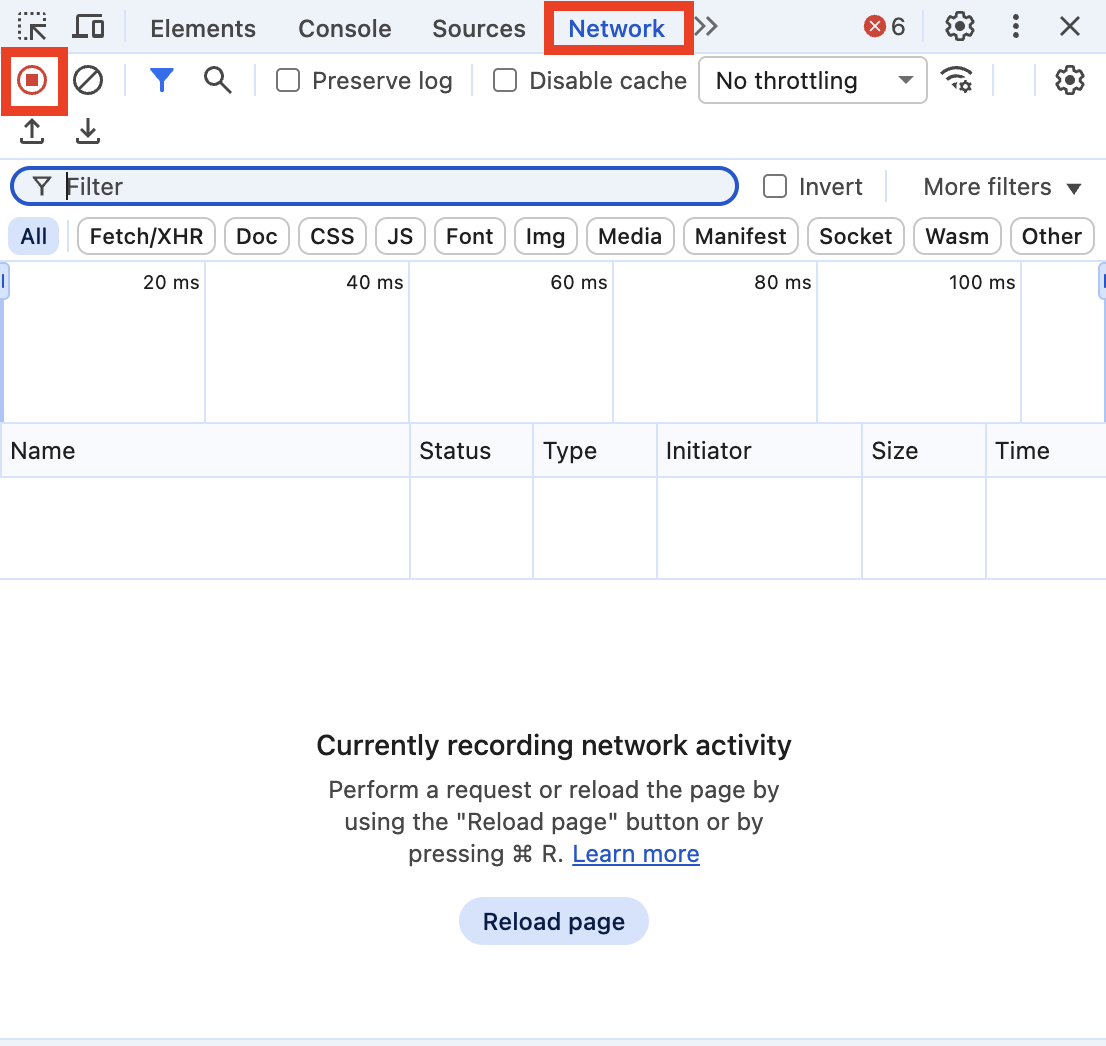Screen dimensions: 1106x1046
Task: Expand the More filters dropdown
Action: point(1002,187)
